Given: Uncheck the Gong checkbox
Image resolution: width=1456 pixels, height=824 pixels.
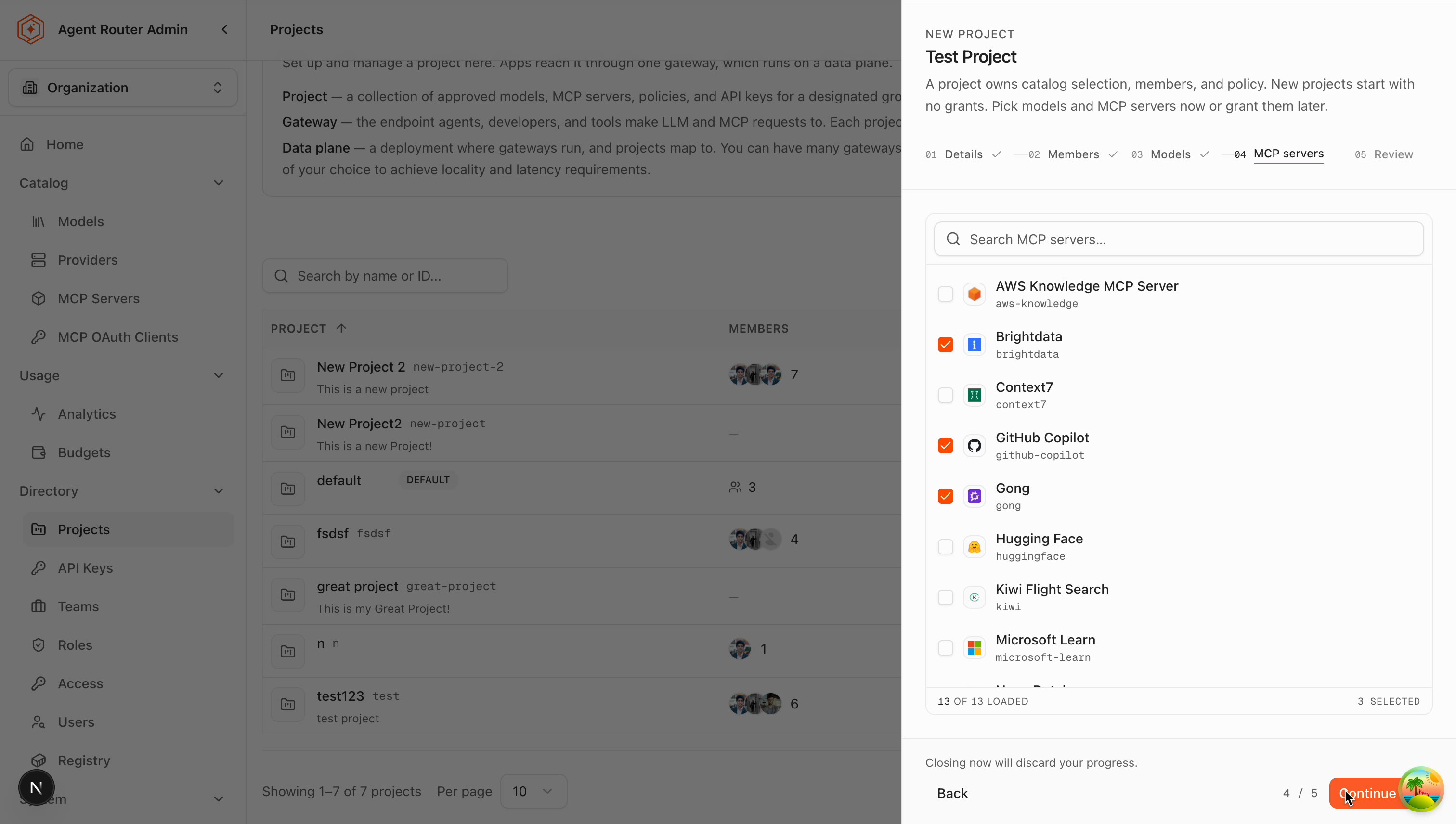Looking at the screenshot, I should 945,496.
